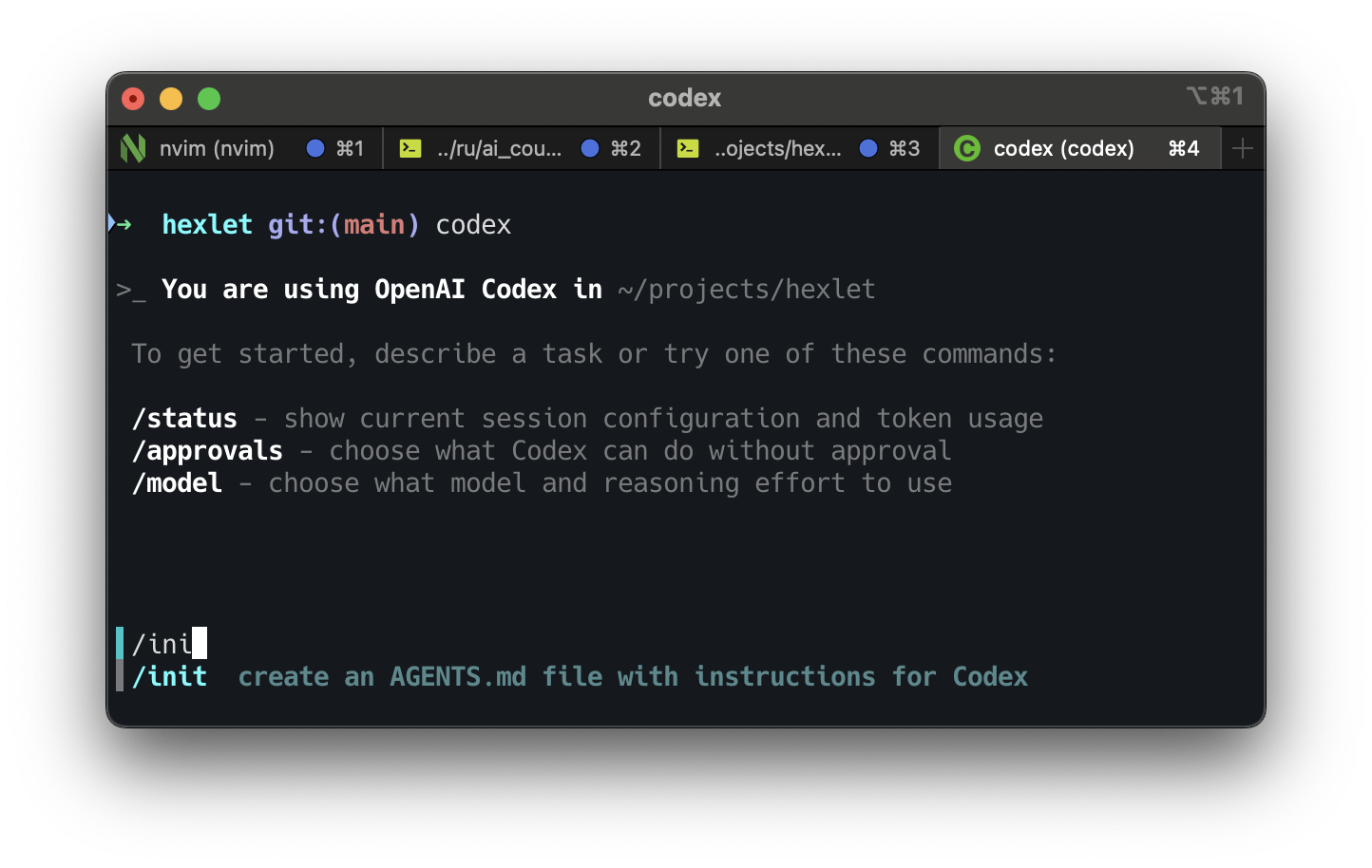This screenshot has height=868, width=1372.
Task: Click the terminal icon on the hexlet projects tab
Action: 687,148
